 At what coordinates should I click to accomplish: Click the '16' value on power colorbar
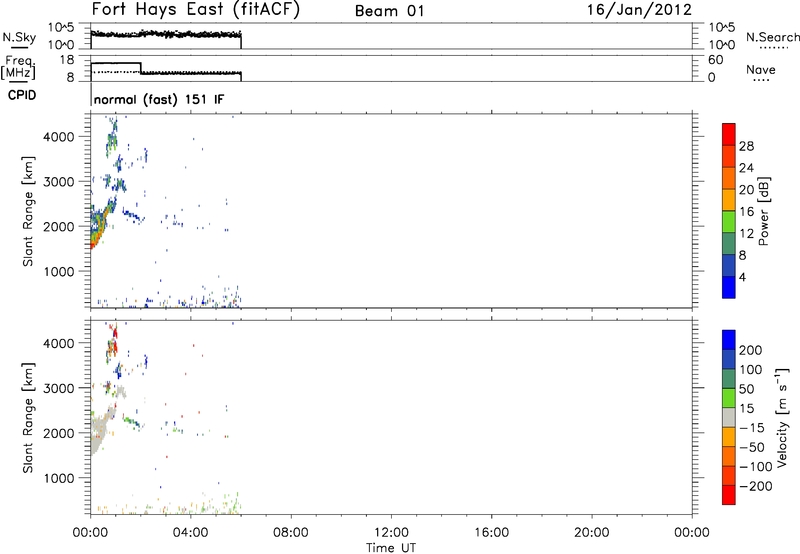[x=746, y=212]
